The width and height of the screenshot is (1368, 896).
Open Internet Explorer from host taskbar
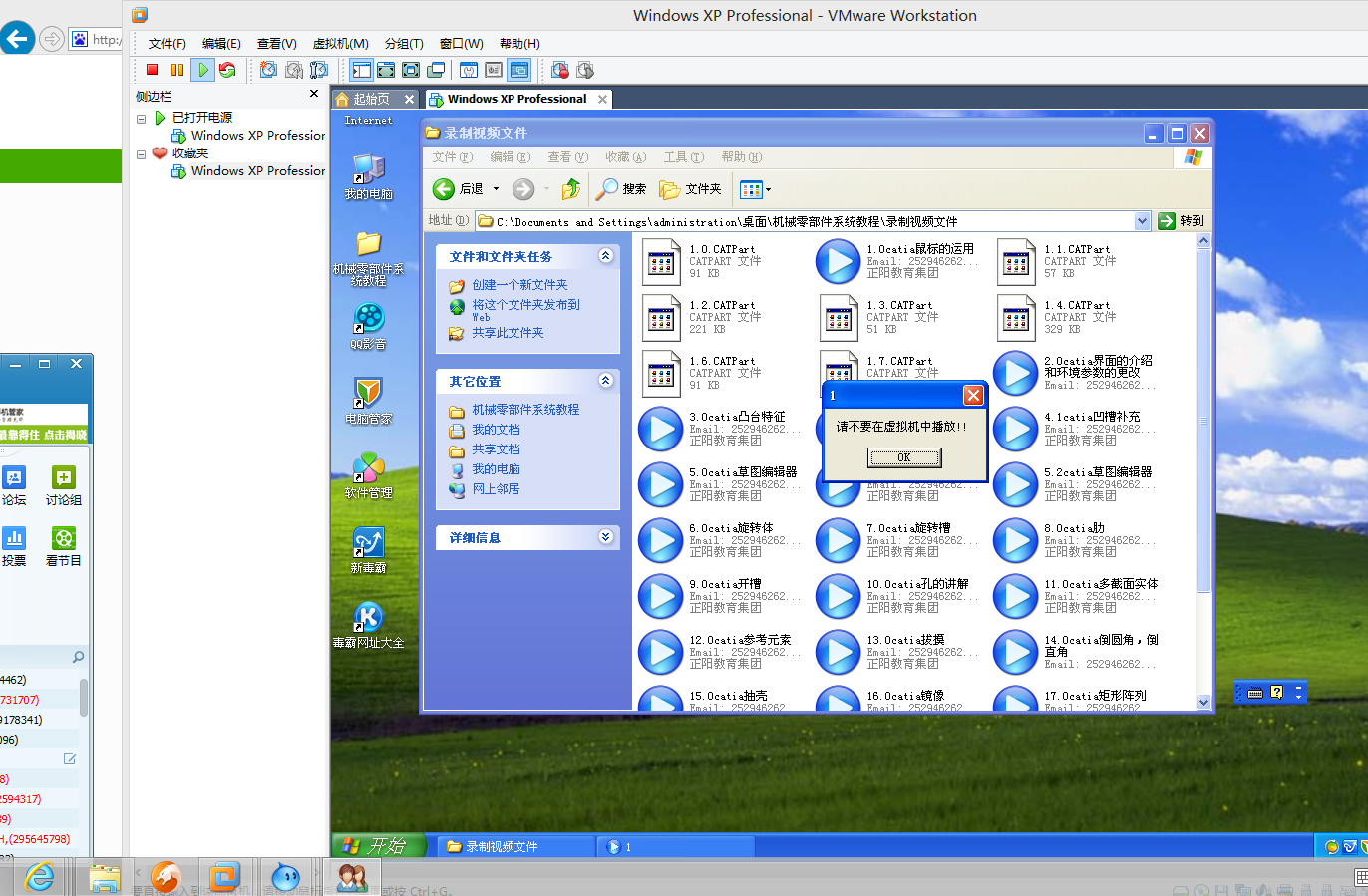click(40, 877)
